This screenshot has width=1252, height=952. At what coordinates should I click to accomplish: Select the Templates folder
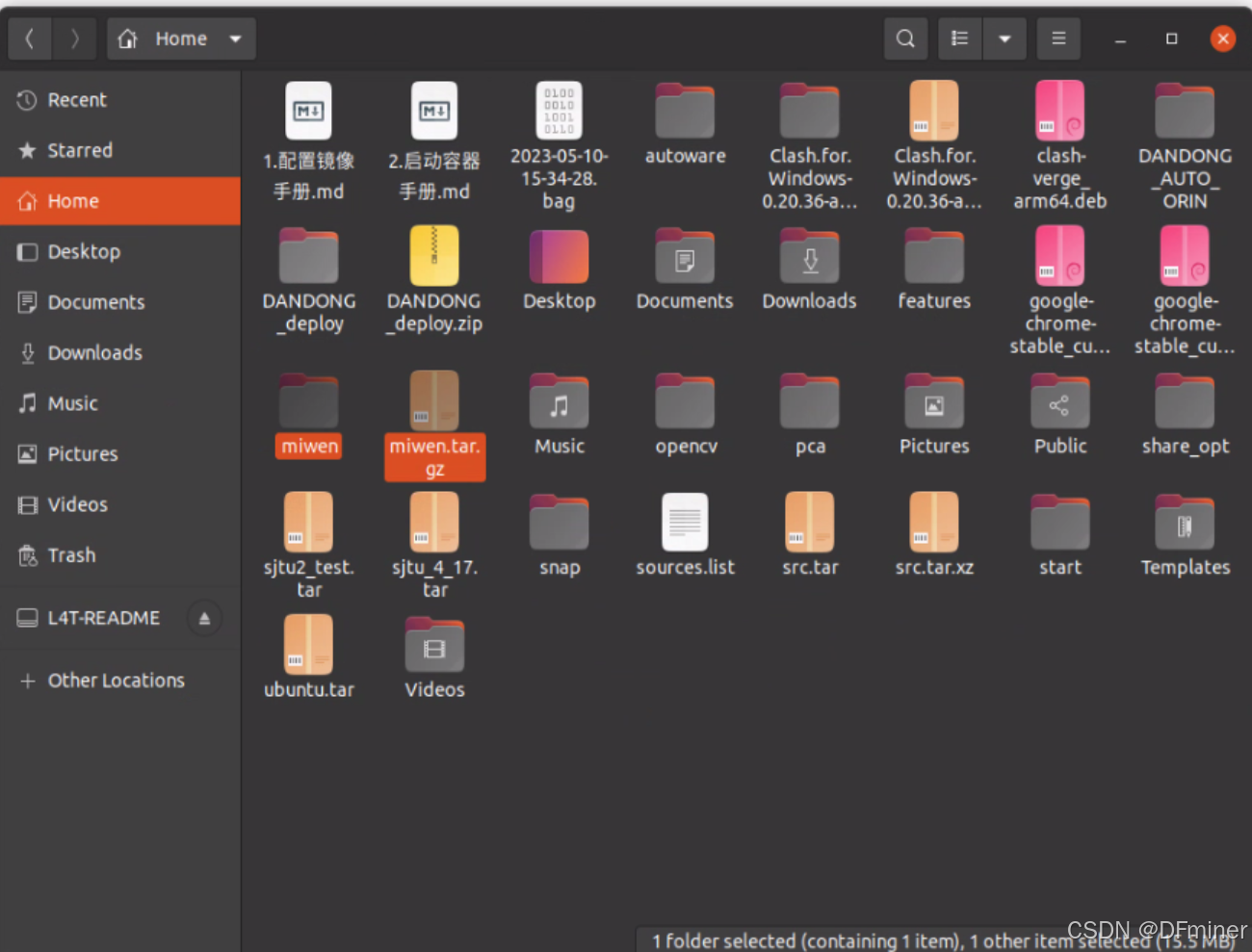point(1185,535)
